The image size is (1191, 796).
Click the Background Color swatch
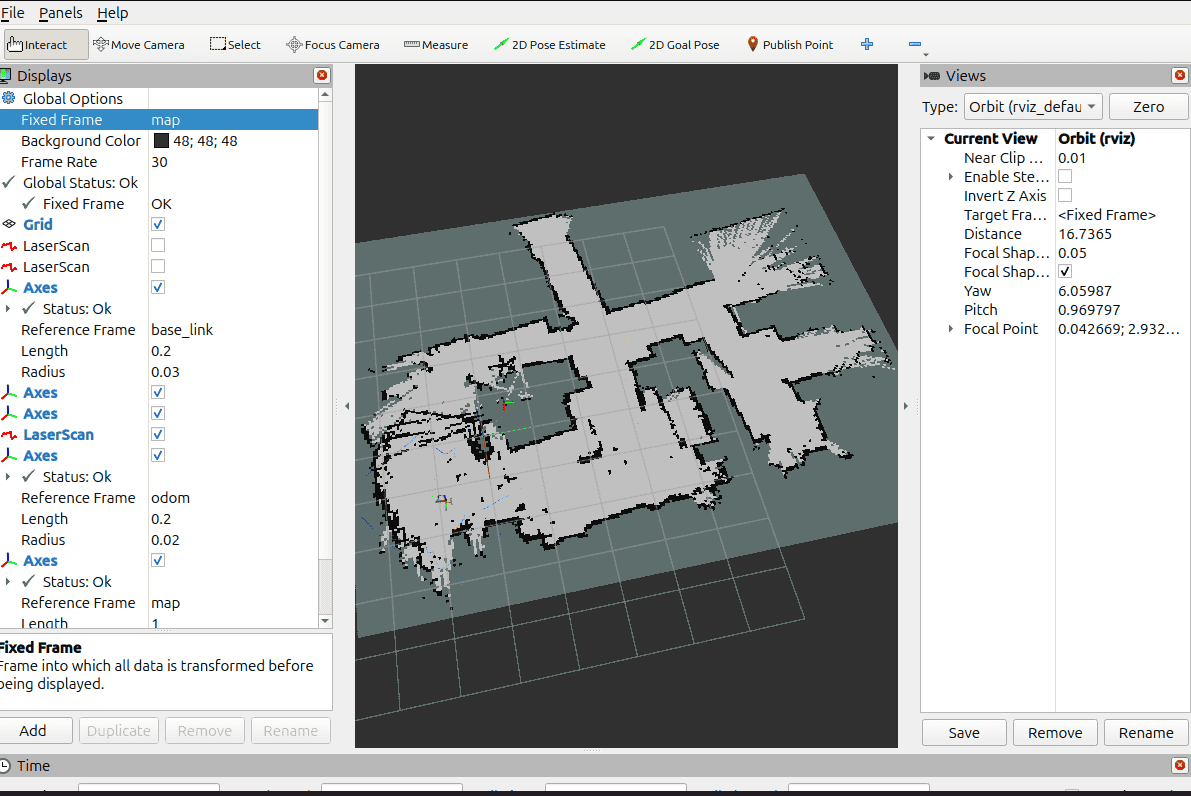161,141
